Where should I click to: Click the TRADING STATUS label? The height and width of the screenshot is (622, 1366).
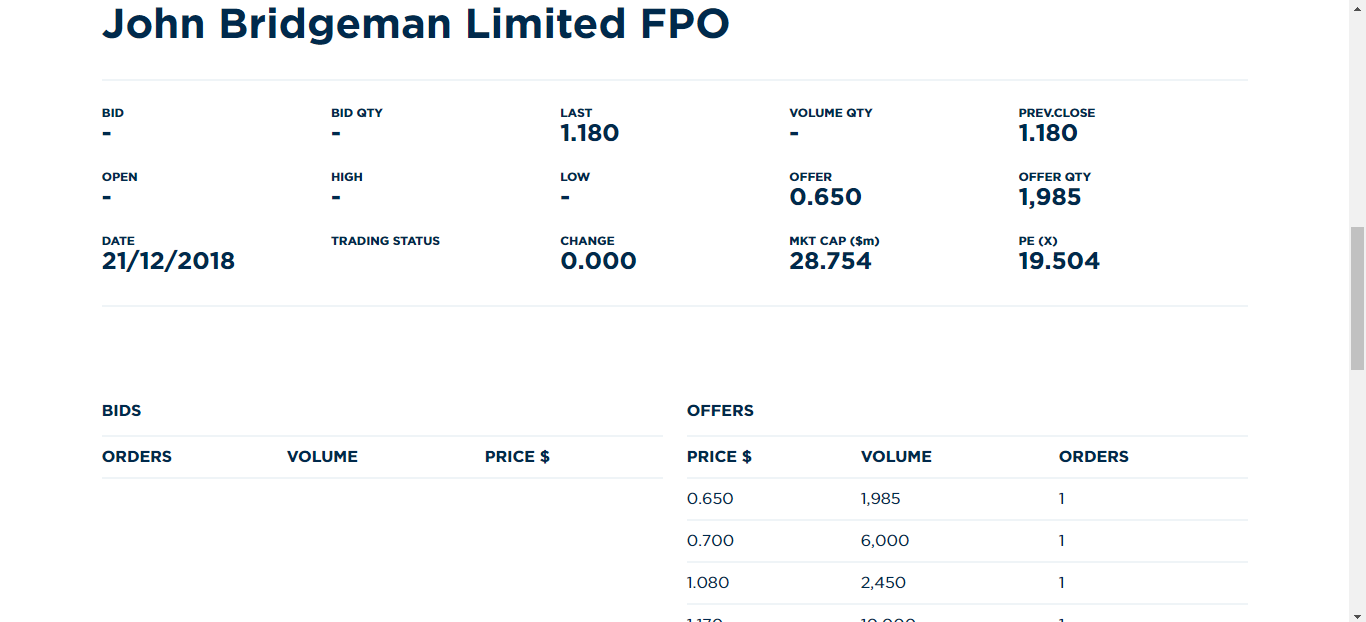tap(385, 241)
